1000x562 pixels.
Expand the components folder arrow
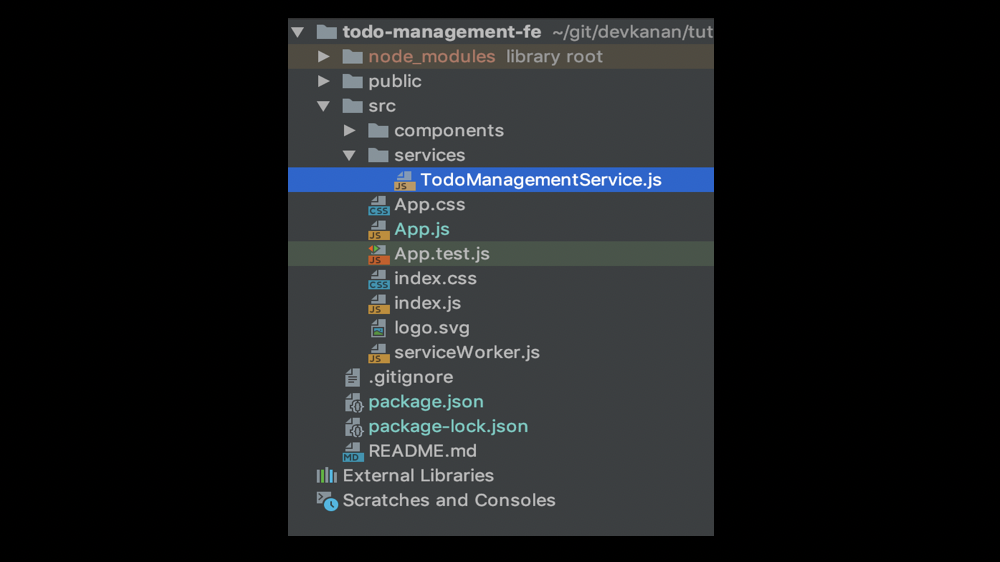click(349, 131)
